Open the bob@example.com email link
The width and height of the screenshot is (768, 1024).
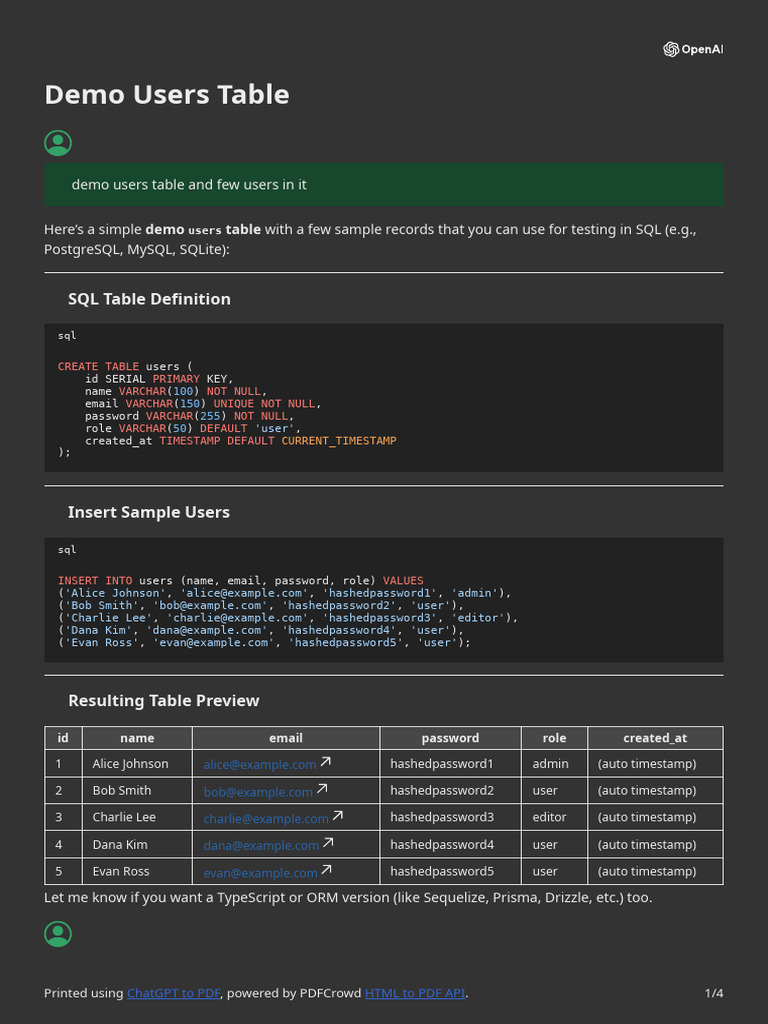pos(258,791)
